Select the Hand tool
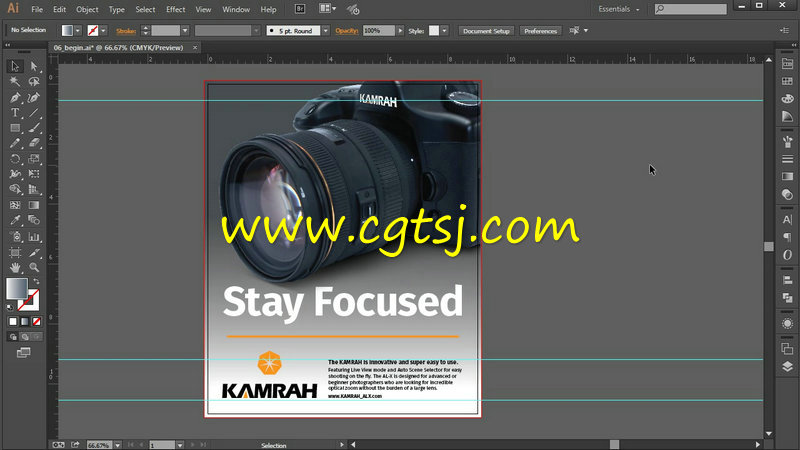 point(15,267)
